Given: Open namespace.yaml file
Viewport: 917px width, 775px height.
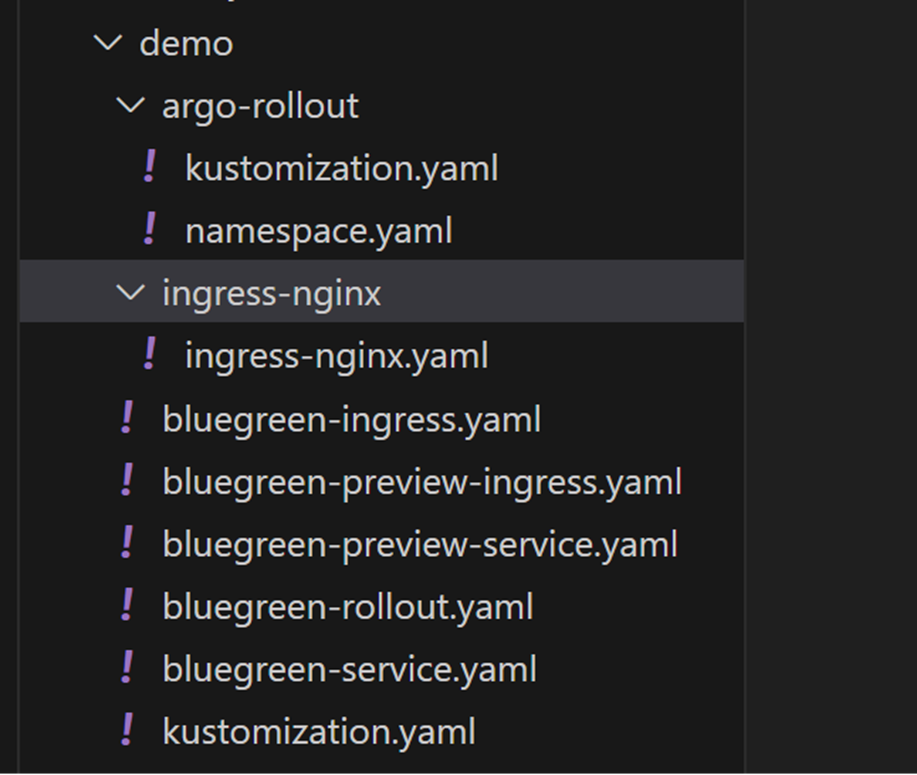Looking at the screenshot, I should click(318, 231).
